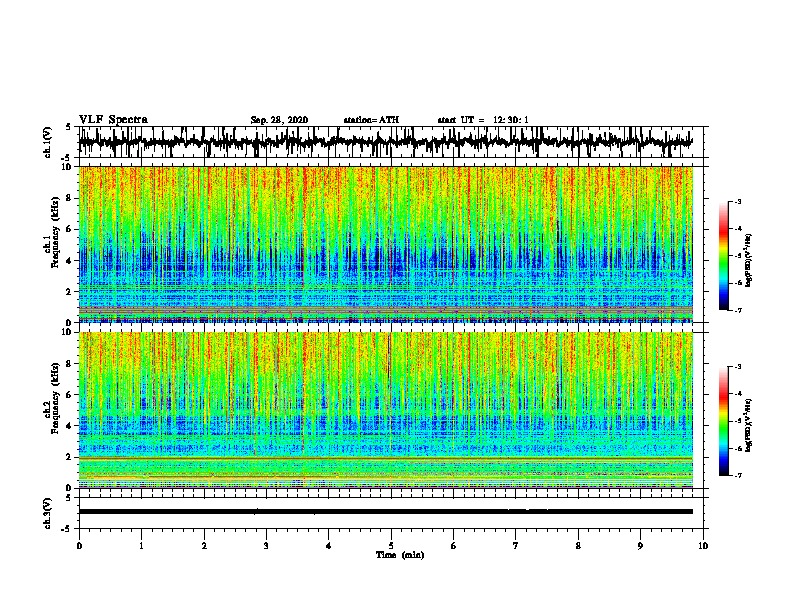
Task: Click time axis tick label "10"
Action: (703, 546)
